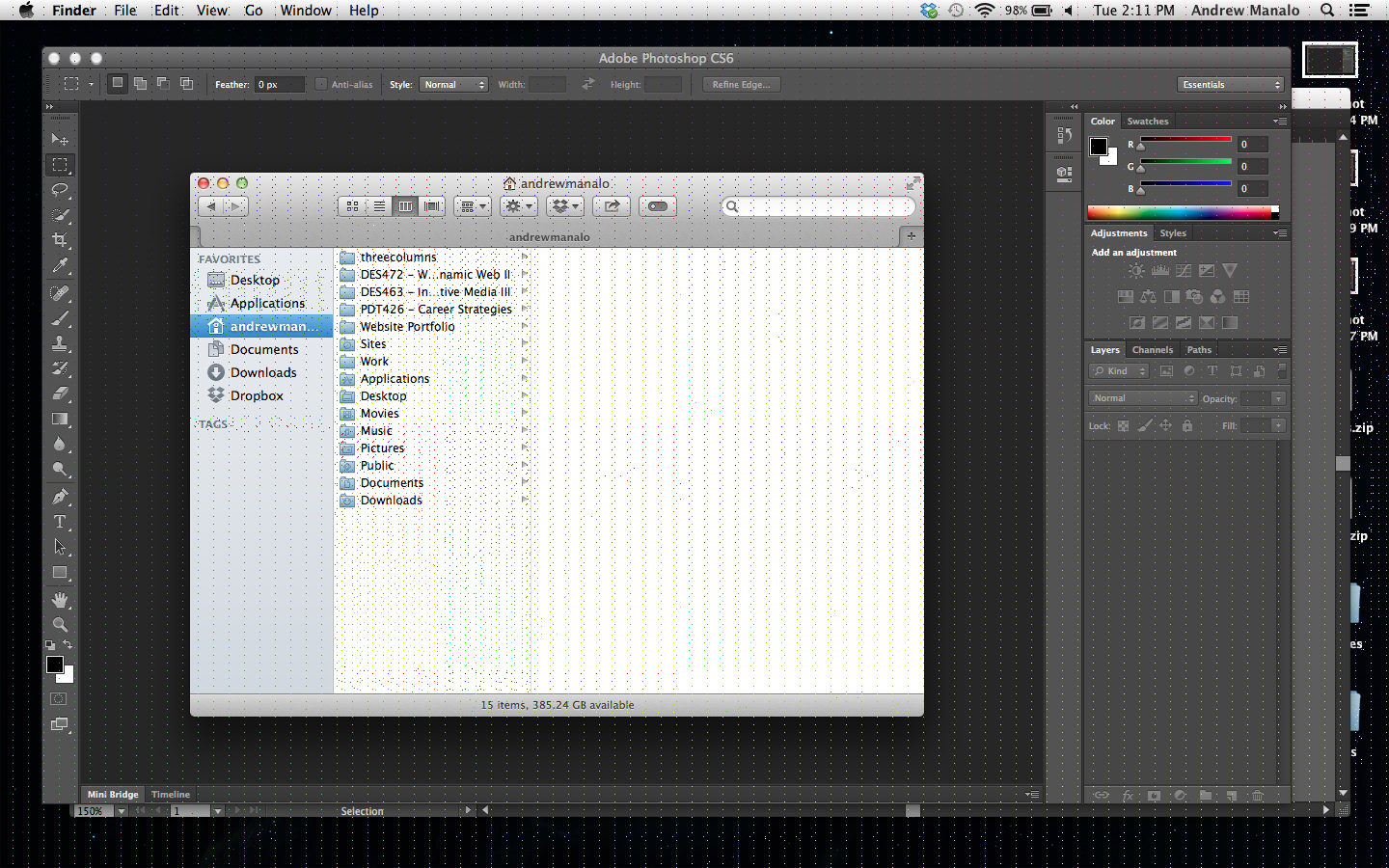Switch Finder window to icon view
The image size is (1389, 868).
click(352, 206)
